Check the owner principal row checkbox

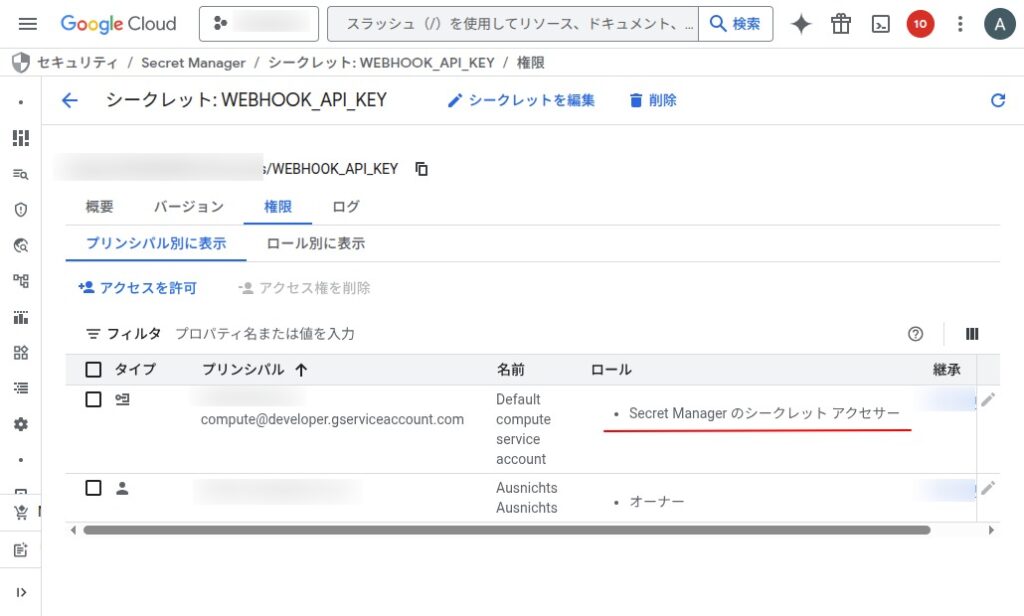[94, 488]
